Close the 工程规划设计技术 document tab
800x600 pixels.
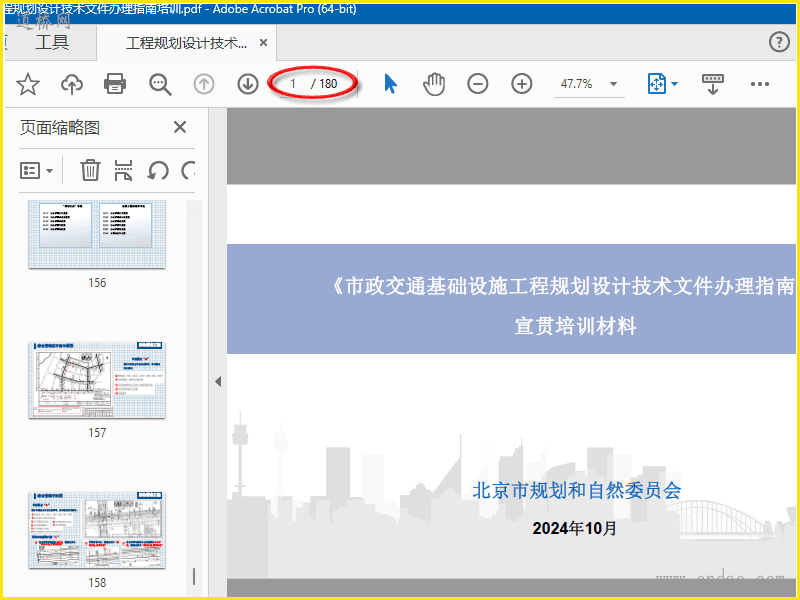263,43
